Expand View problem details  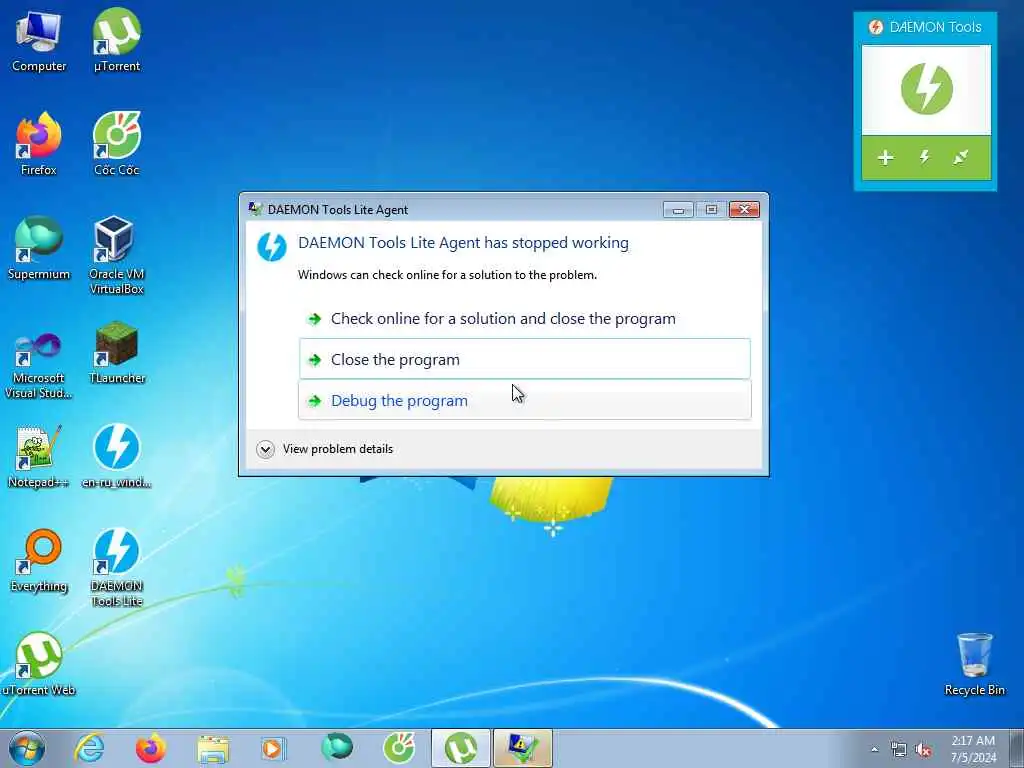click(325, 449)
